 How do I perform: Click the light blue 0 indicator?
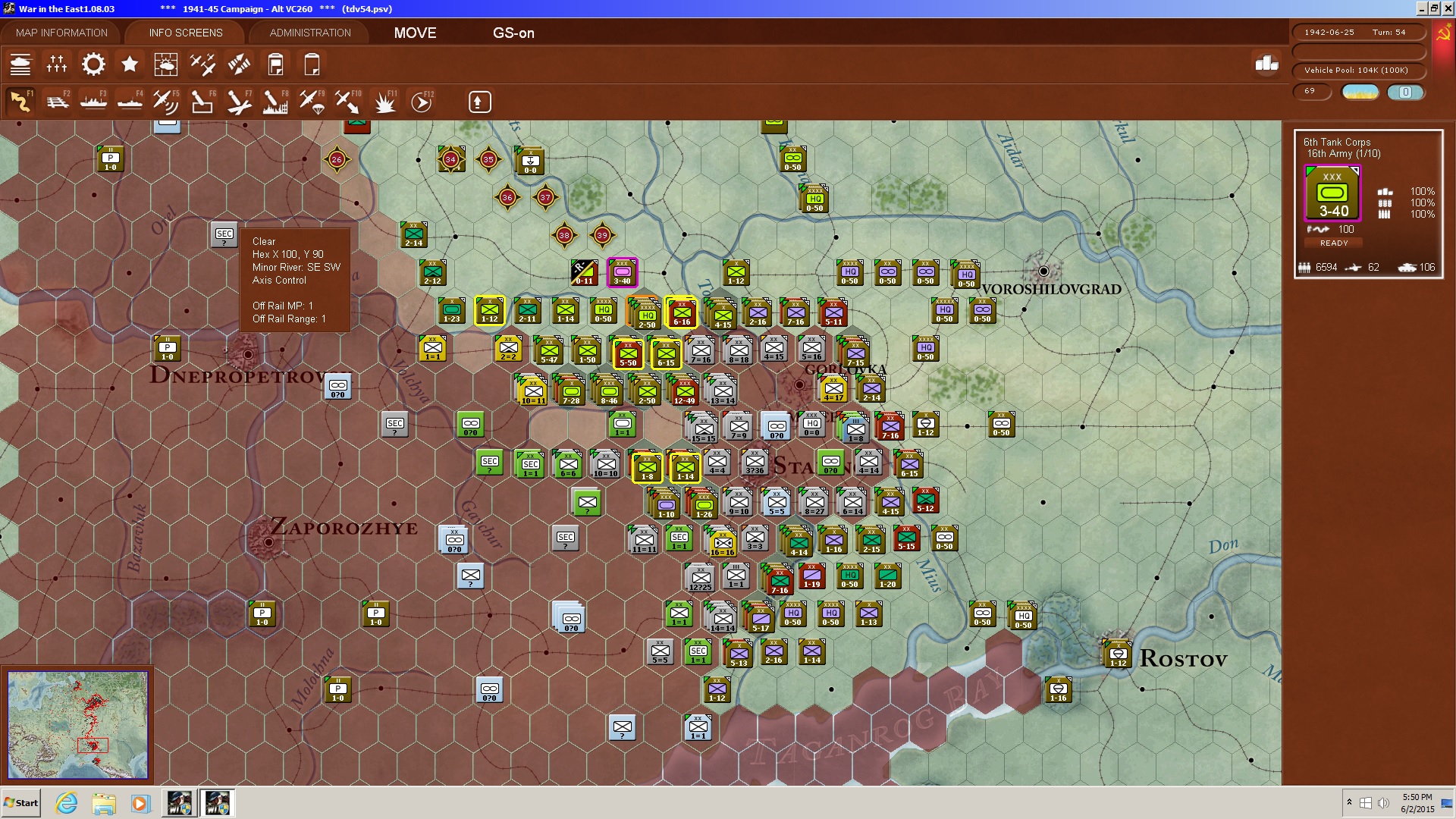point(1405,92)
